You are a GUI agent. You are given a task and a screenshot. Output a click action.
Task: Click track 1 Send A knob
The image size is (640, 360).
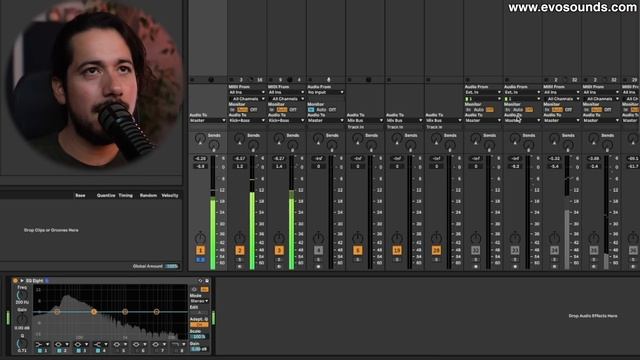click(200, 139)
